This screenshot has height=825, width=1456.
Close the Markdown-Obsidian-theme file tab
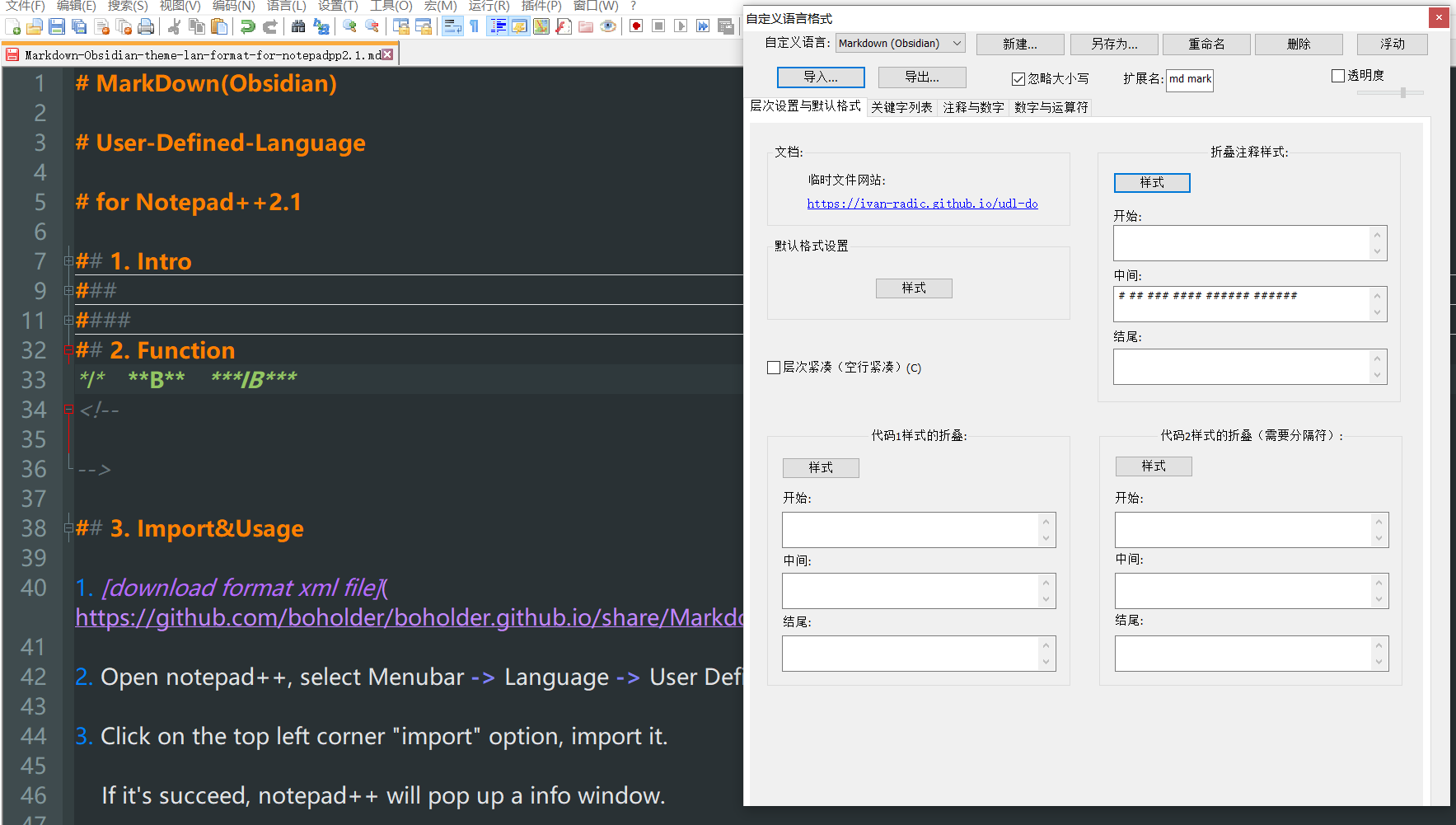click(x=387, y=54)
